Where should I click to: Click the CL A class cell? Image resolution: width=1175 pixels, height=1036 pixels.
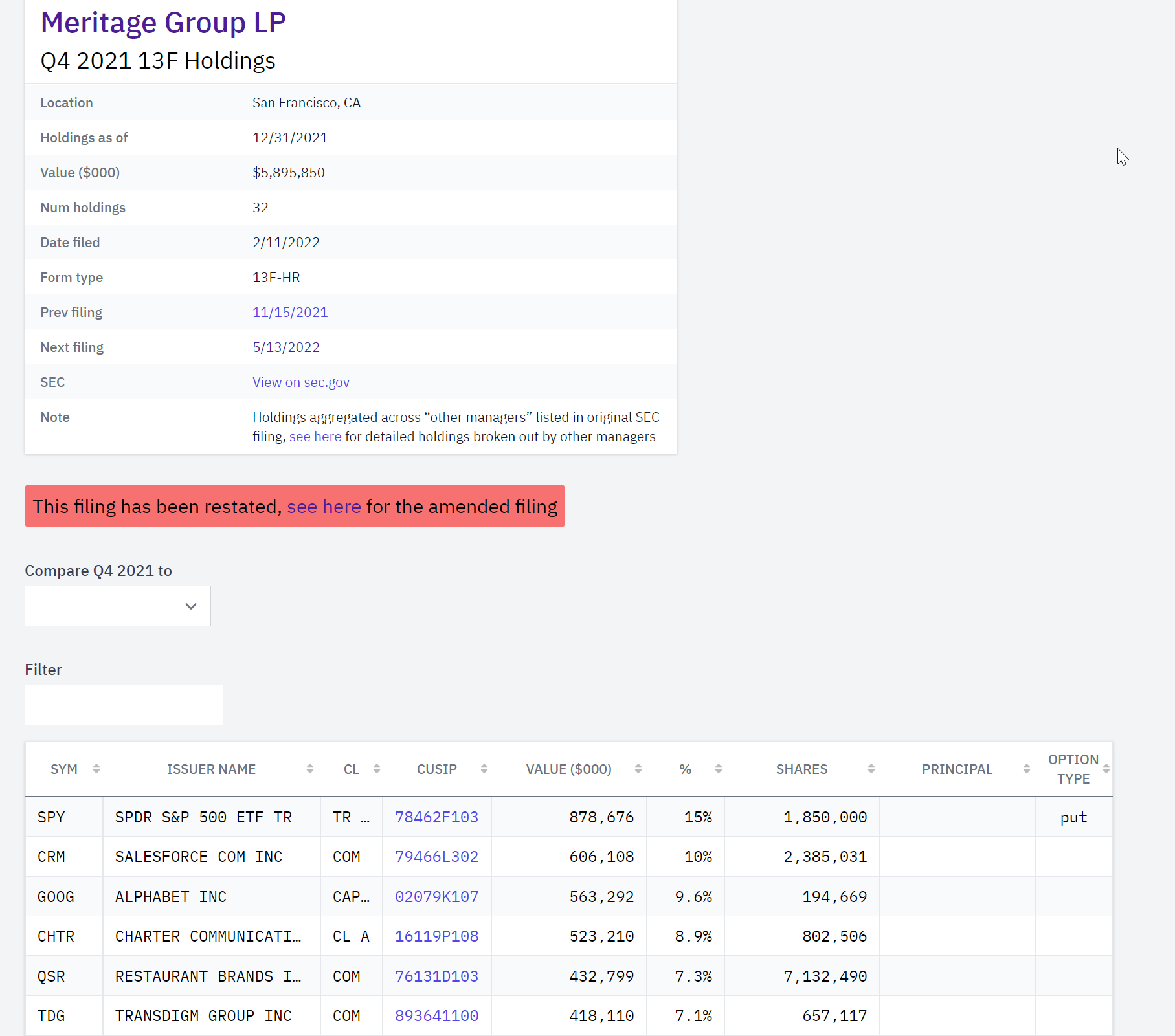click(351, 936)
